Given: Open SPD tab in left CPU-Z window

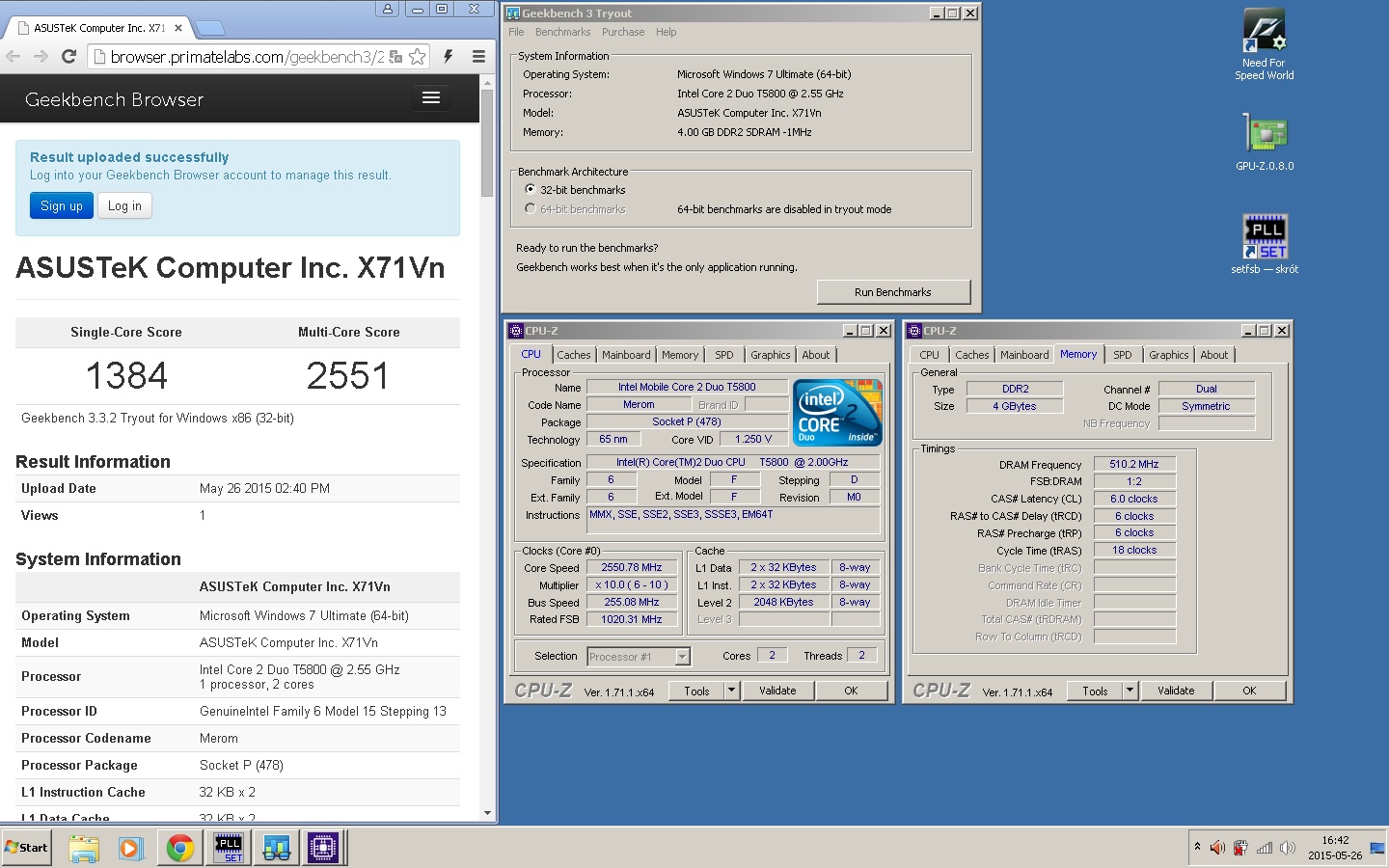Looking at the screenshot, I should pos(724,355).
